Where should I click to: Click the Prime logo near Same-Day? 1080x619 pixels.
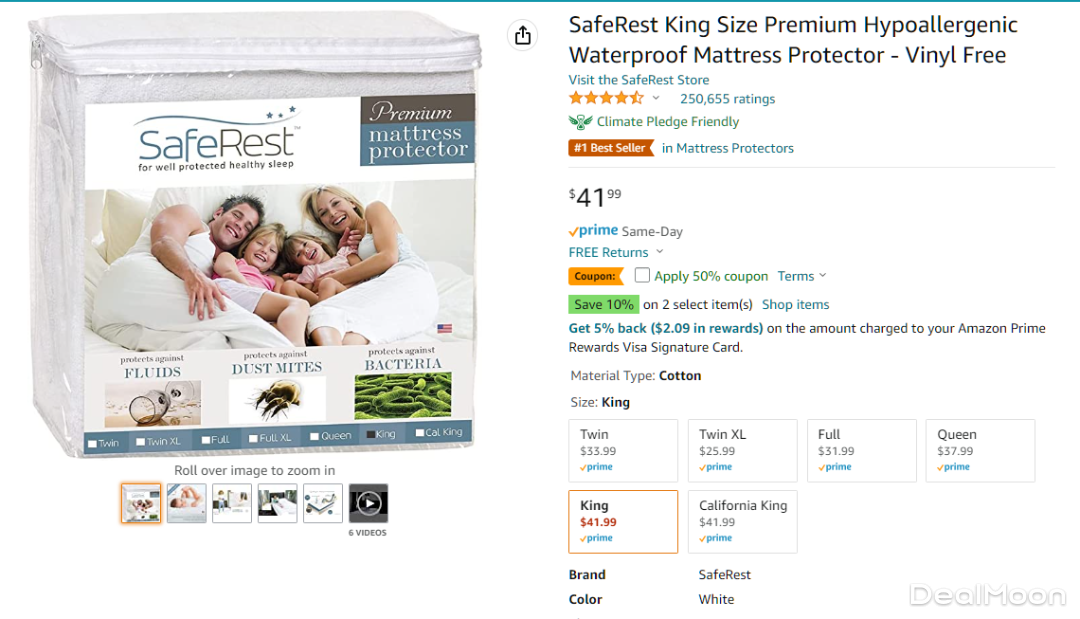[594, 231]
